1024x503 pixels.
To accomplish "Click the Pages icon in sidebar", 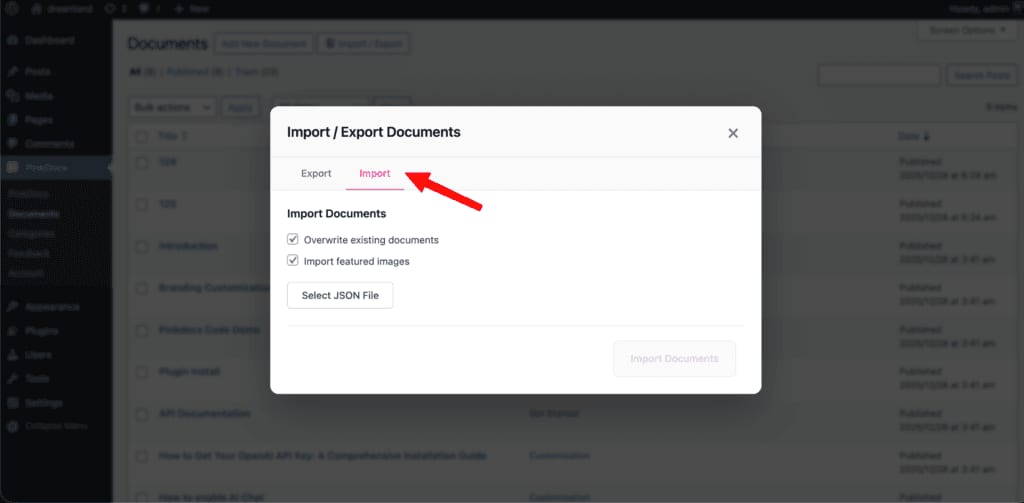I will pos(12,120).
